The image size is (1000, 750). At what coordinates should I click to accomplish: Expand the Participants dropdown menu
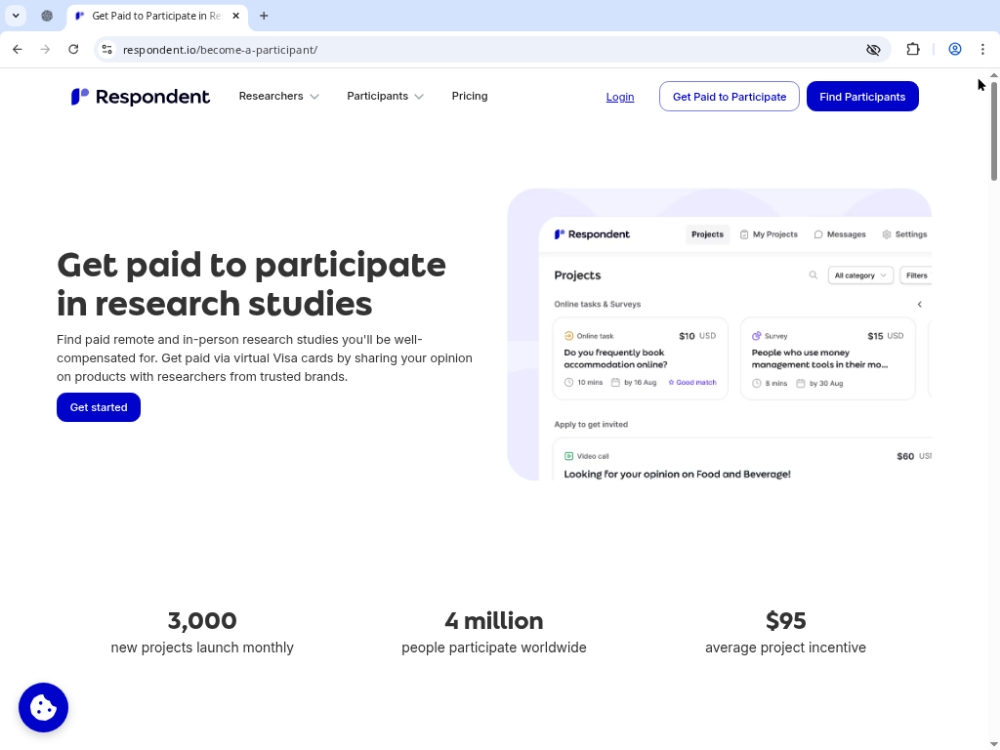click(385, 96)
